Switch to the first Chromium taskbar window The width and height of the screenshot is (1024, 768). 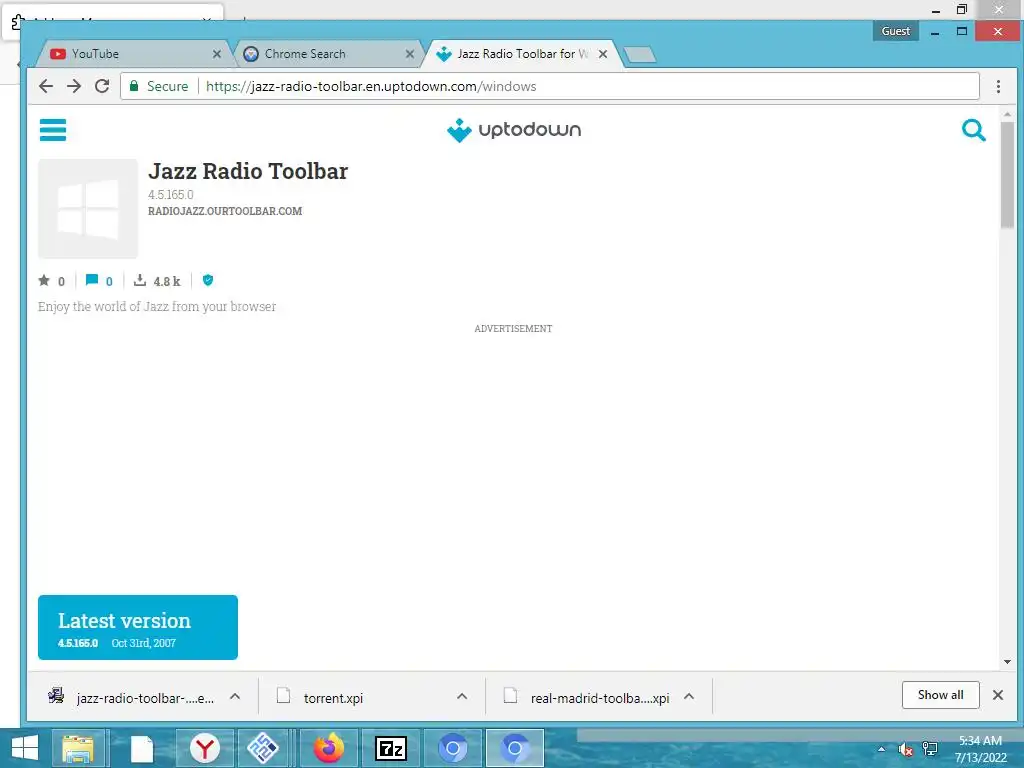tap(453, 748)
